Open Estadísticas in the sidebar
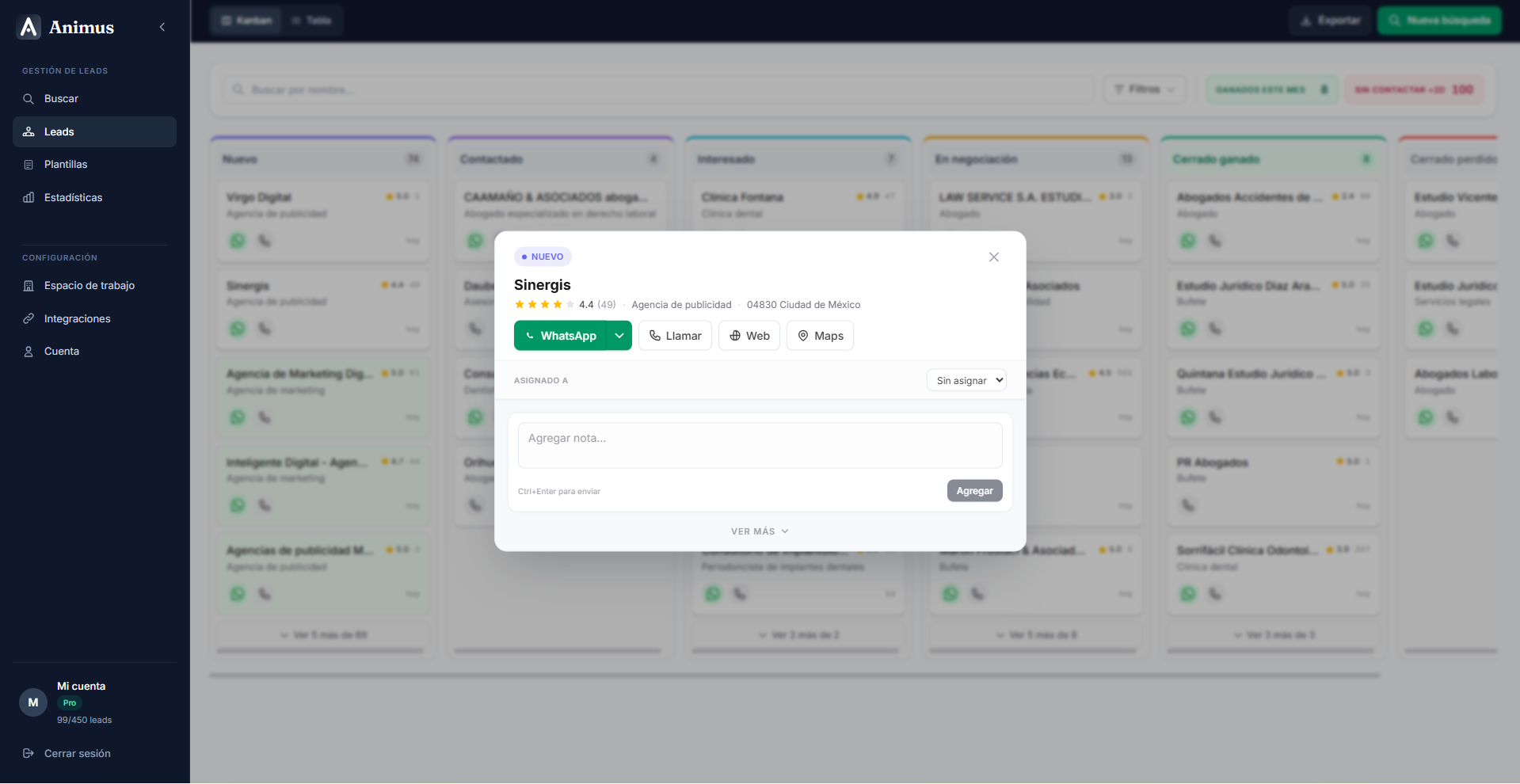The width and height of the screenshot is (1520, 784). pyautogui.click(x=94, y=197)
